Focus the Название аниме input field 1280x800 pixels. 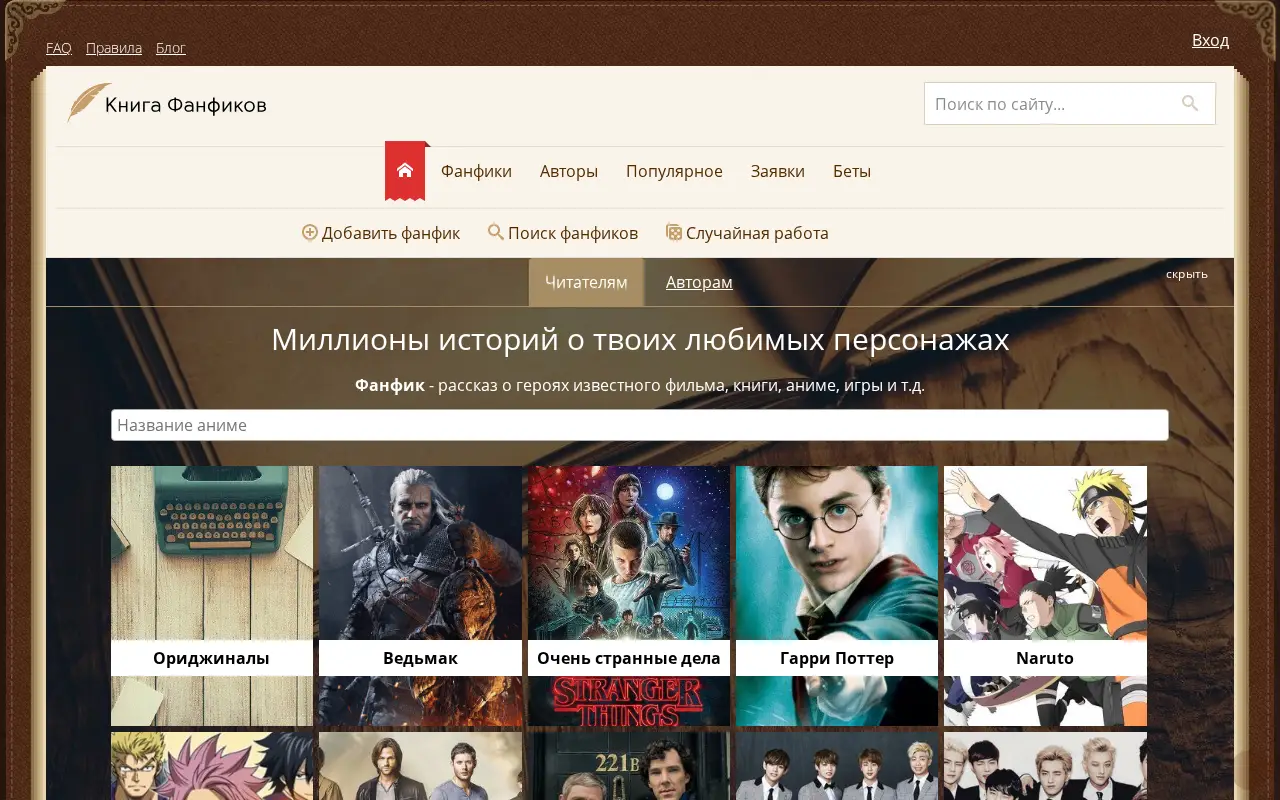tap(640, 425)
